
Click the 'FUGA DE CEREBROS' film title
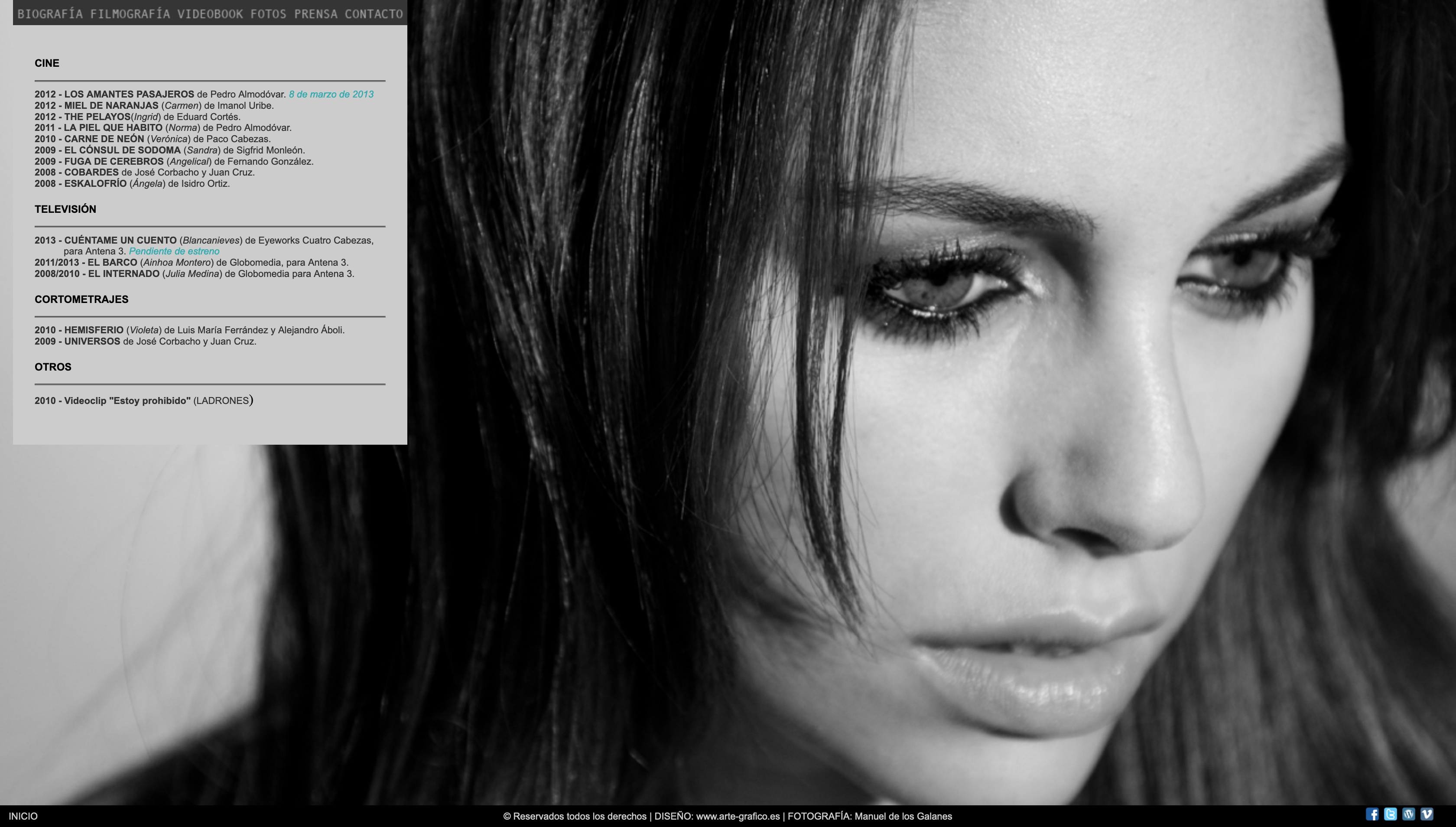pyautogui.click(x=114, y=162)
